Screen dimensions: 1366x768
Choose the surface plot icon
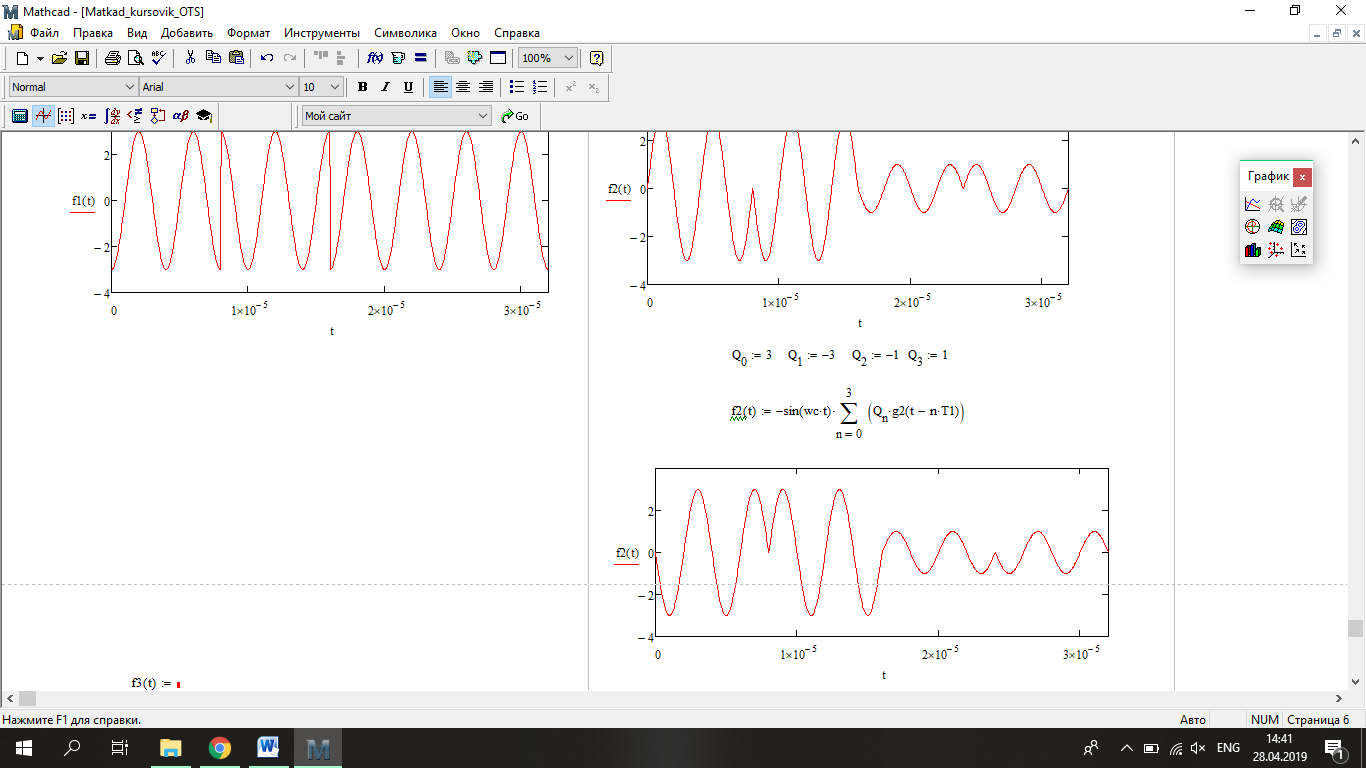1276,227
